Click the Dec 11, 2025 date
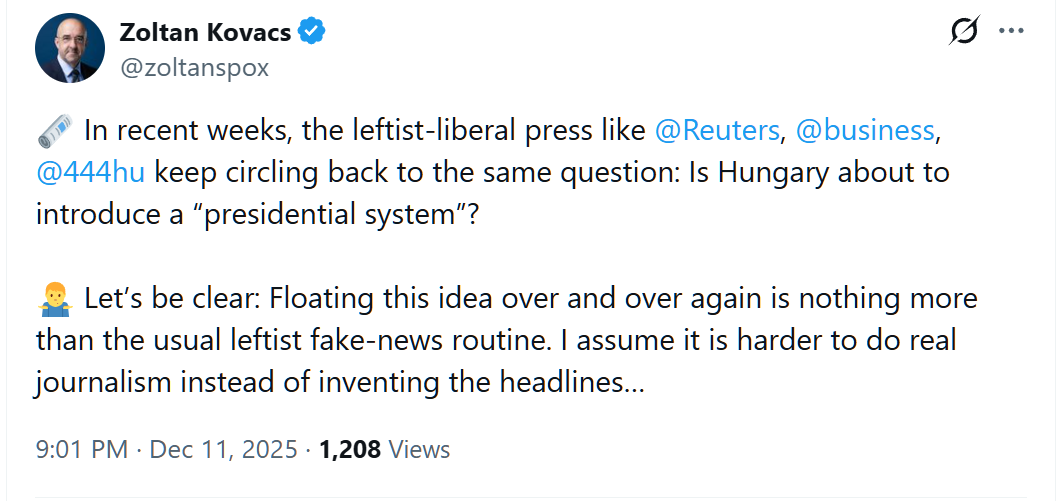This screenshot has width=1059, height=501. tap(223, 449)
